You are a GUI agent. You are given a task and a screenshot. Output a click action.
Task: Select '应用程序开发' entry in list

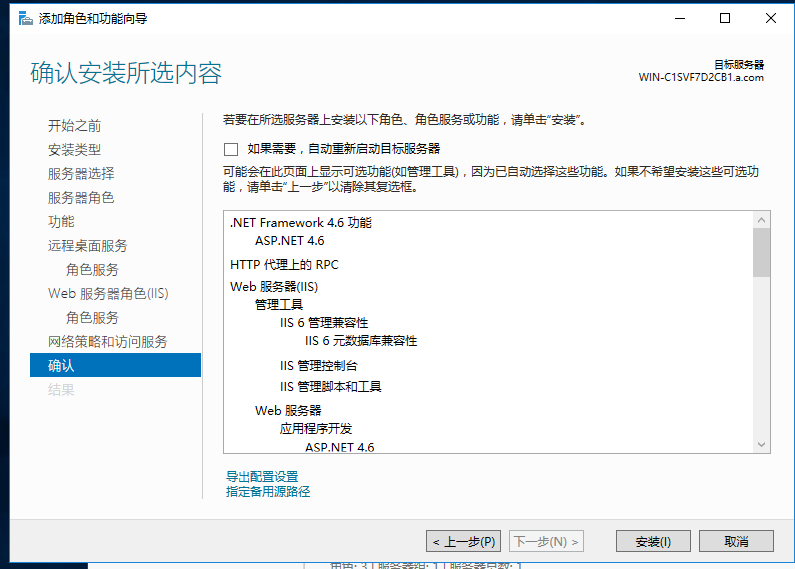(316, 429)
